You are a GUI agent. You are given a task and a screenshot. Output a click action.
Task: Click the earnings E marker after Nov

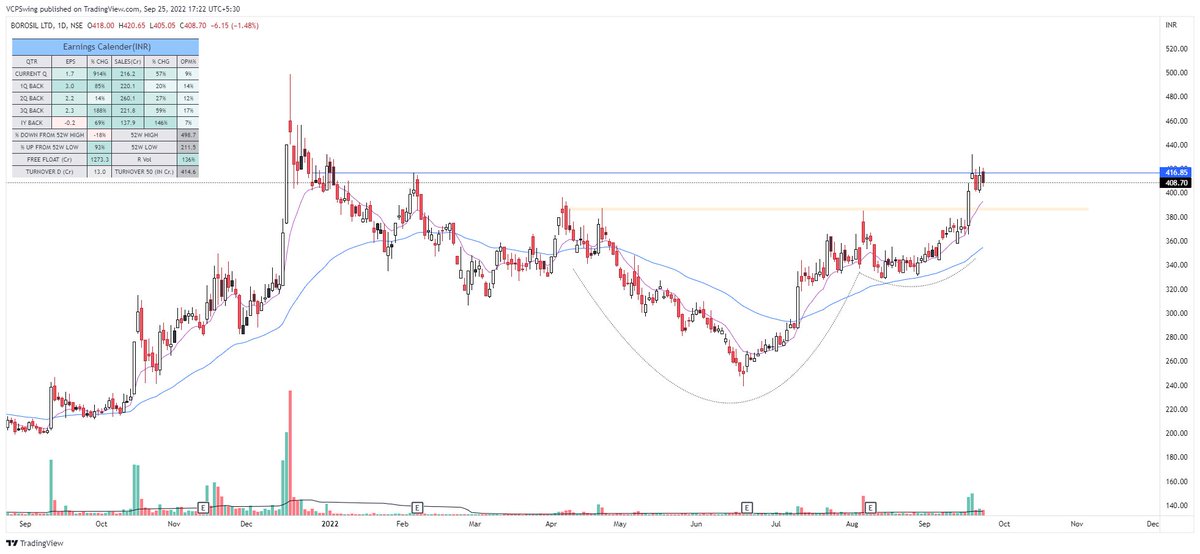(204, 507)
